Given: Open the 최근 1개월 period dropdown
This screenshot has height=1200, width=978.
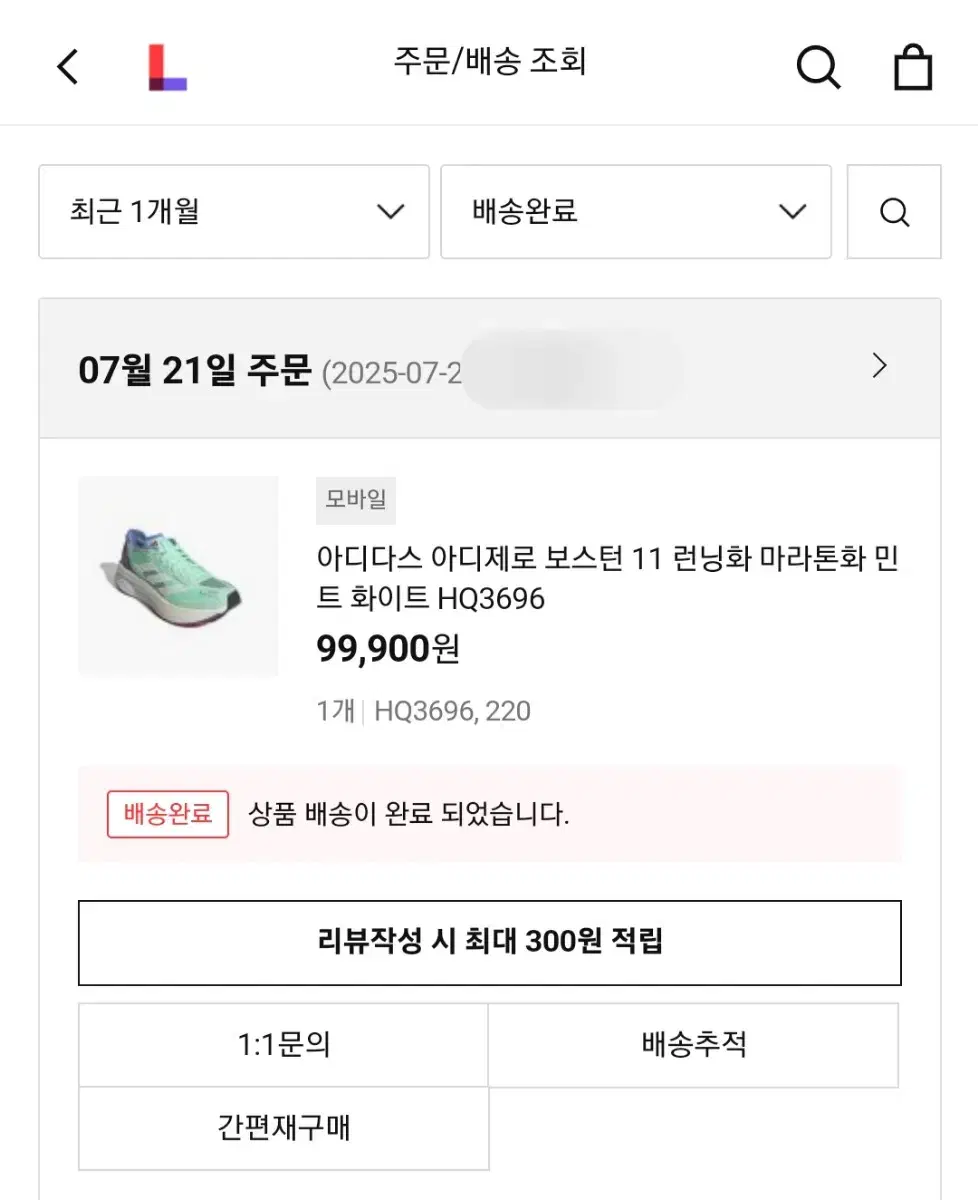Looking at the screenshot, I should (234, 212).
